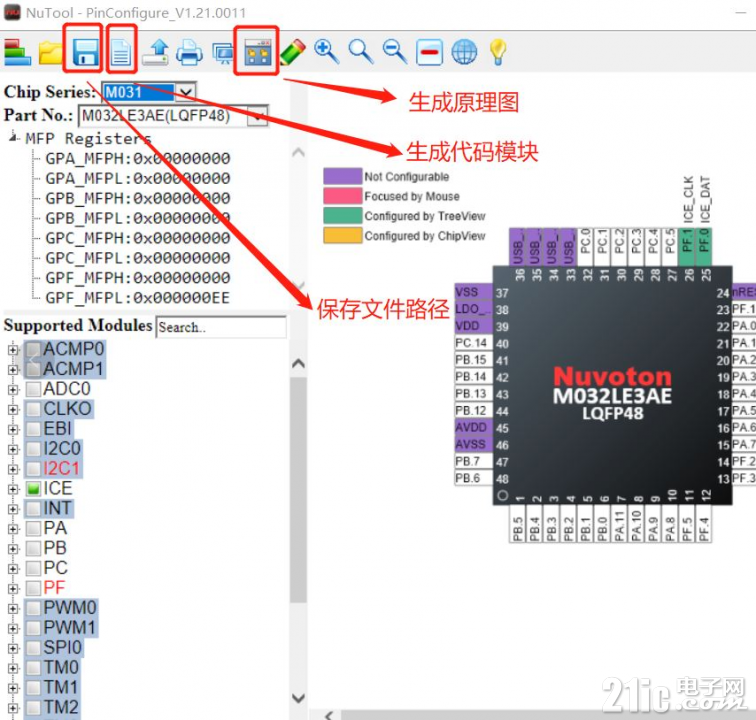Click the light bulb tips icon

tap(498, 52)
